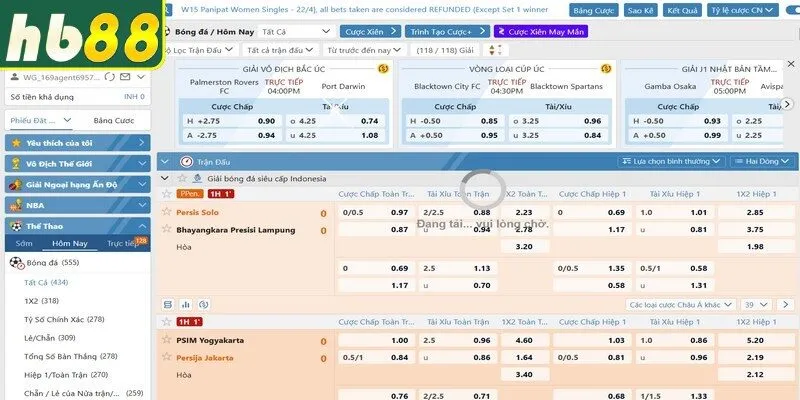This screenshot has width=800, height=400.
Task: Close the featured matches carousel with X
Action: point(791,64)
